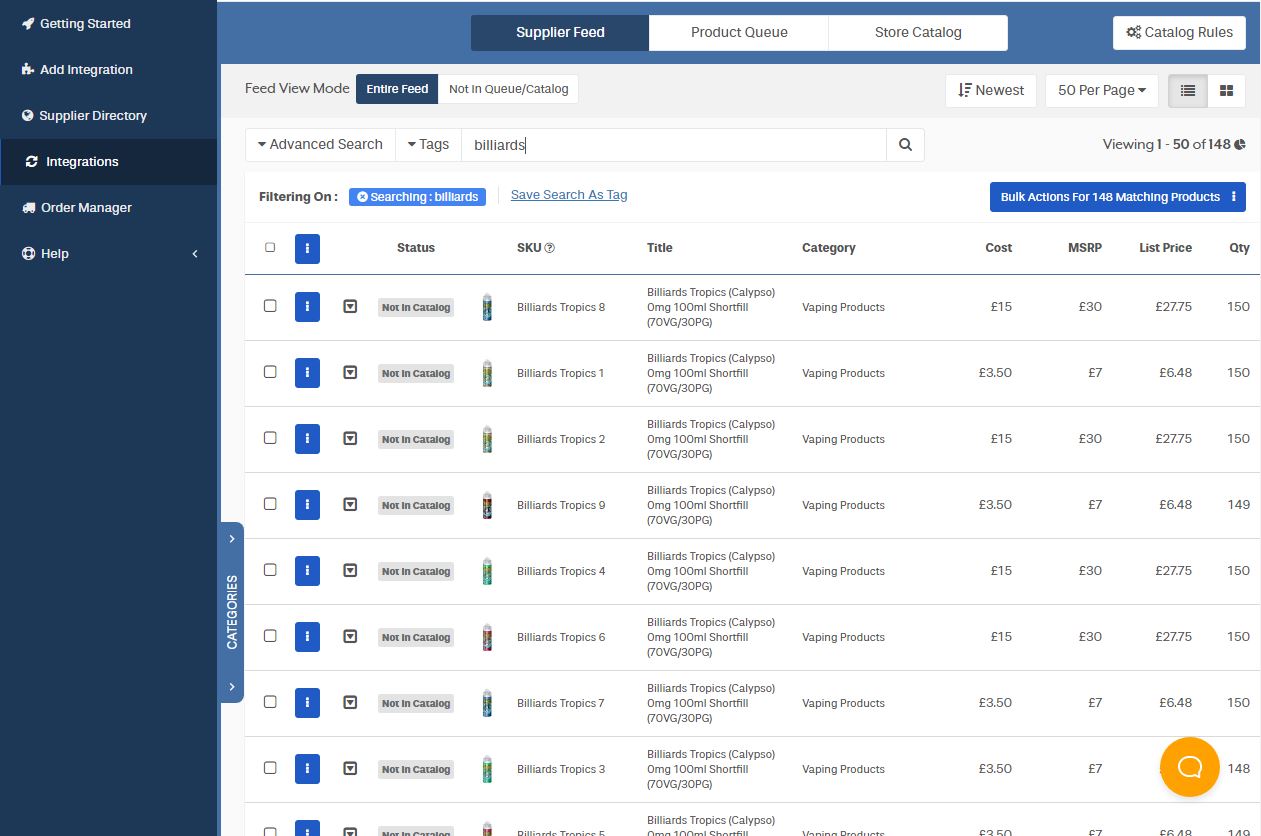Select the checkbox for Billiards Tropics 6
Image resolution: width=1261 pixels, height=836 pixels.
[270, 636]
